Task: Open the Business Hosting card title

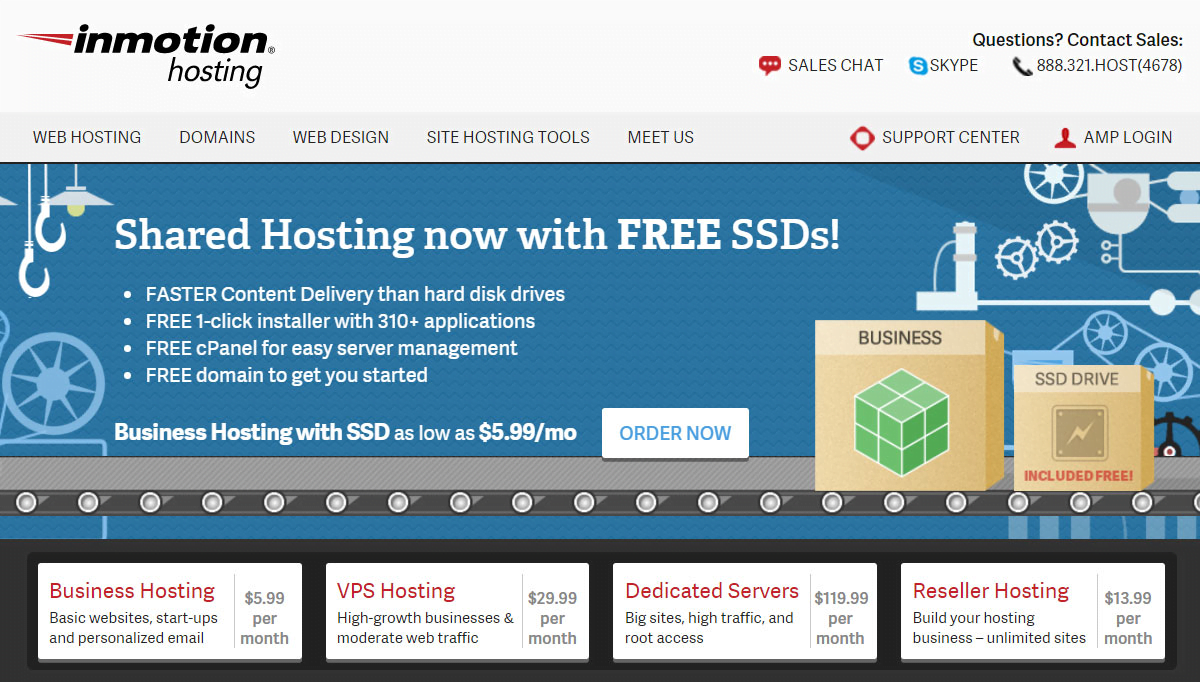Action: (x=132, y=591)
